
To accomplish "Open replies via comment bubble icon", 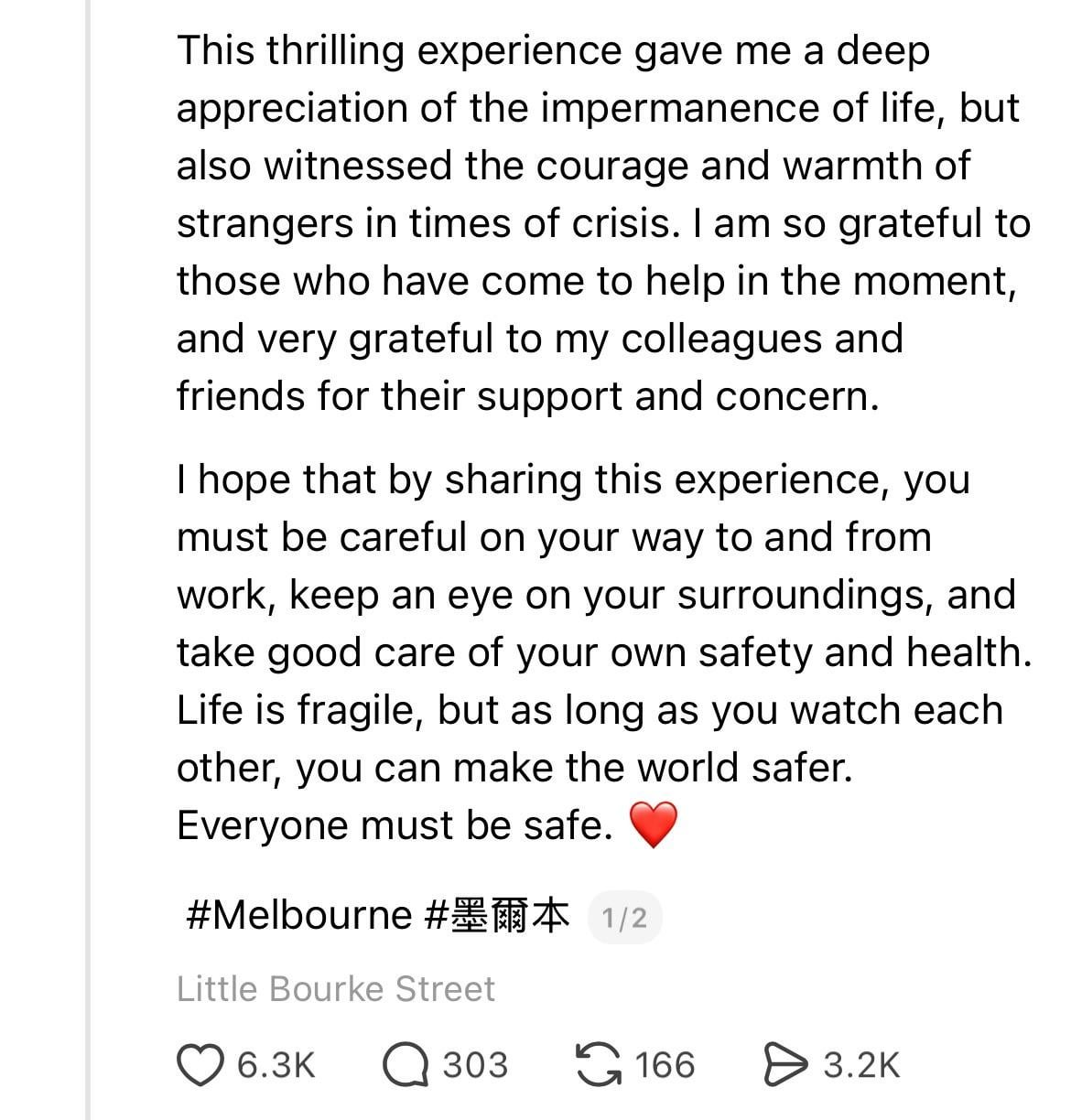I will pyautogui.click(x=406, y=1066).
